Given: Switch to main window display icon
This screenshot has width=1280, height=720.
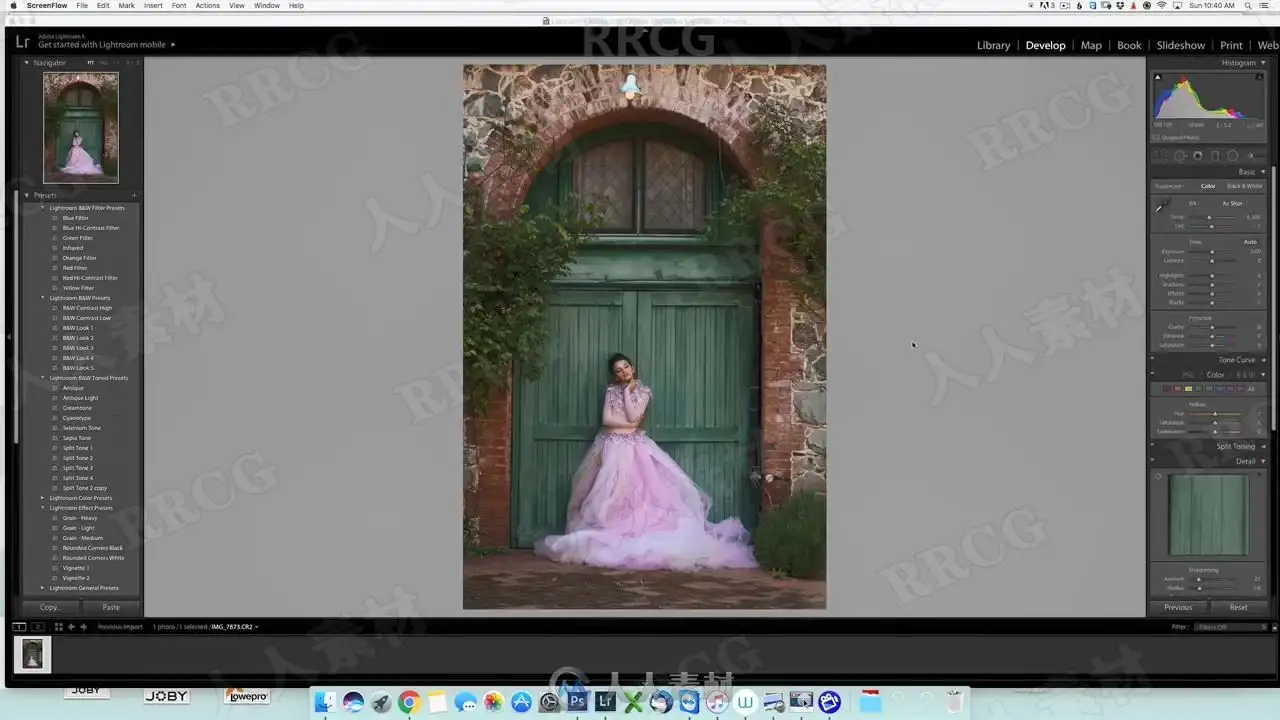Looking at the screenshot, I should click(x=19, y=627).
